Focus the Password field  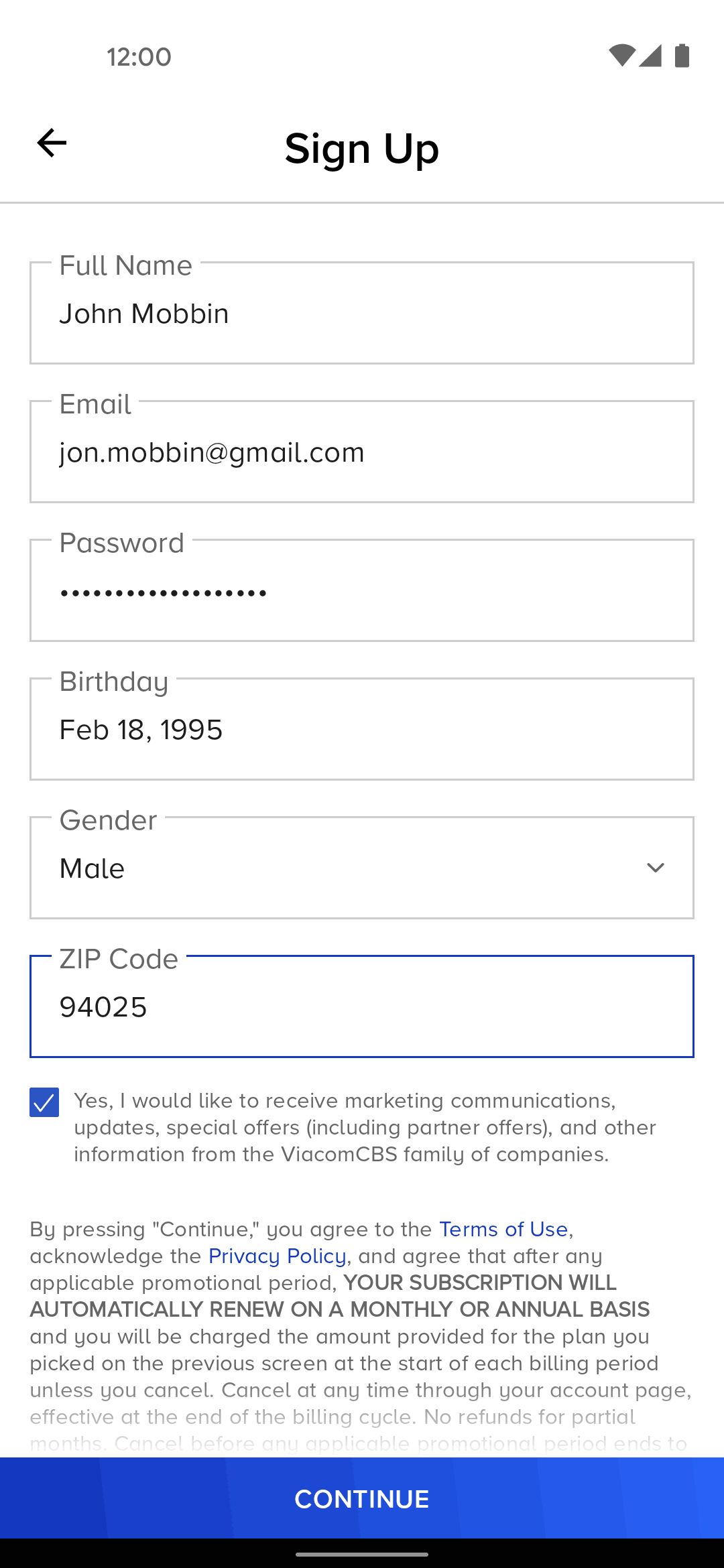362,591
